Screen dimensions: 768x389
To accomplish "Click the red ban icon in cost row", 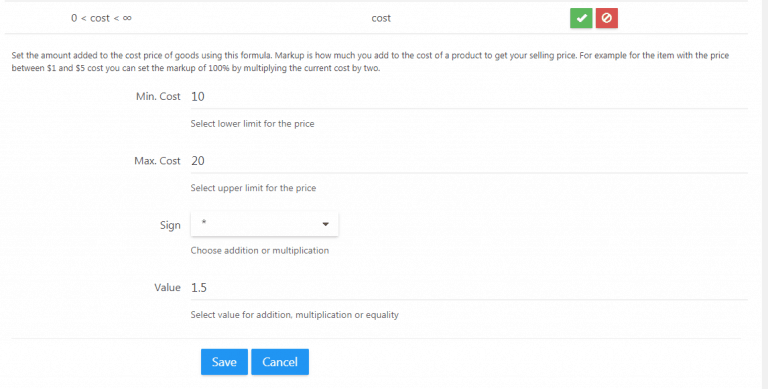I will tap(606, 18).
